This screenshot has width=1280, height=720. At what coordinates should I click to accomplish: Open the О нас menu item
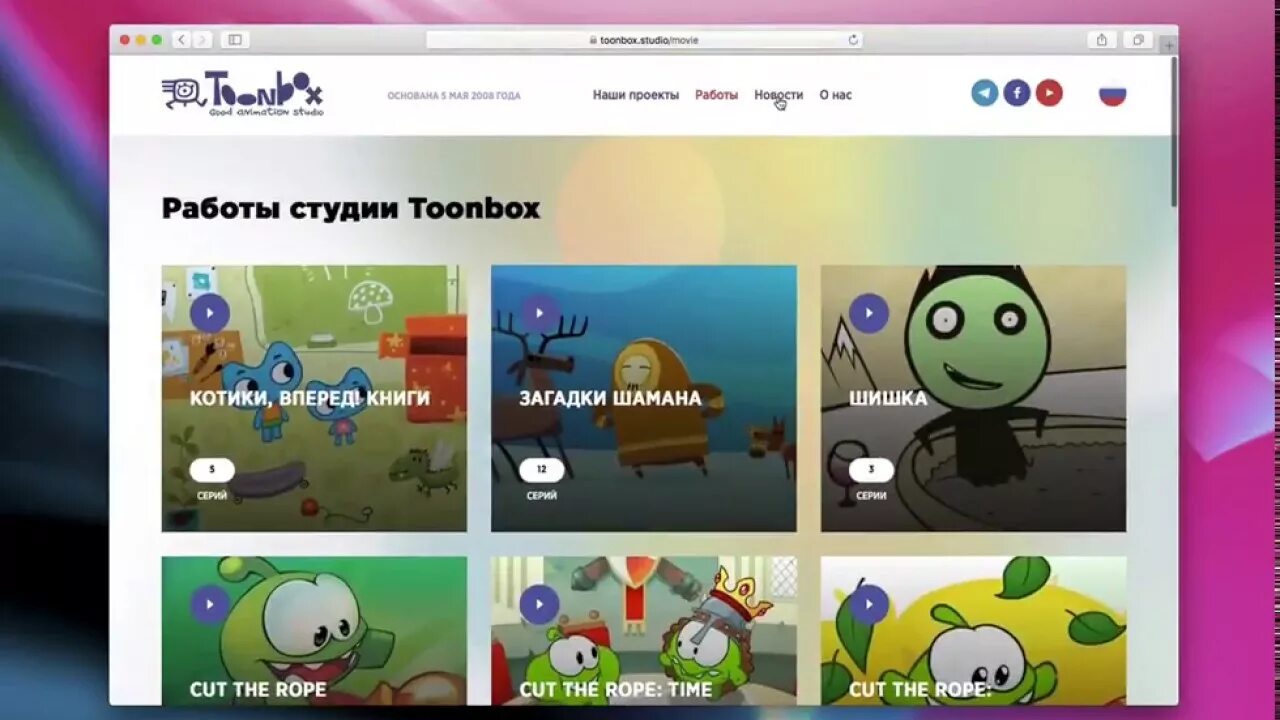coord(836,95)
